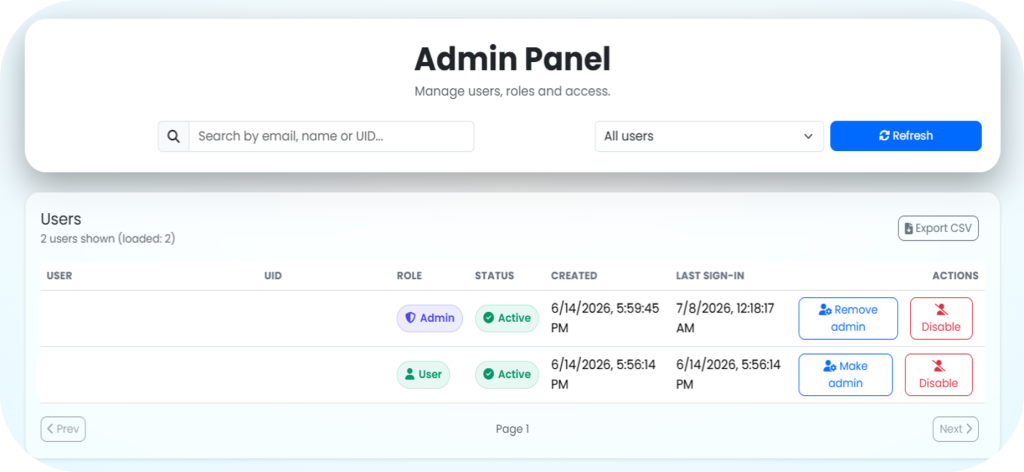
Task: Click Active status badge in Admin row
Action: pos(507,319)
